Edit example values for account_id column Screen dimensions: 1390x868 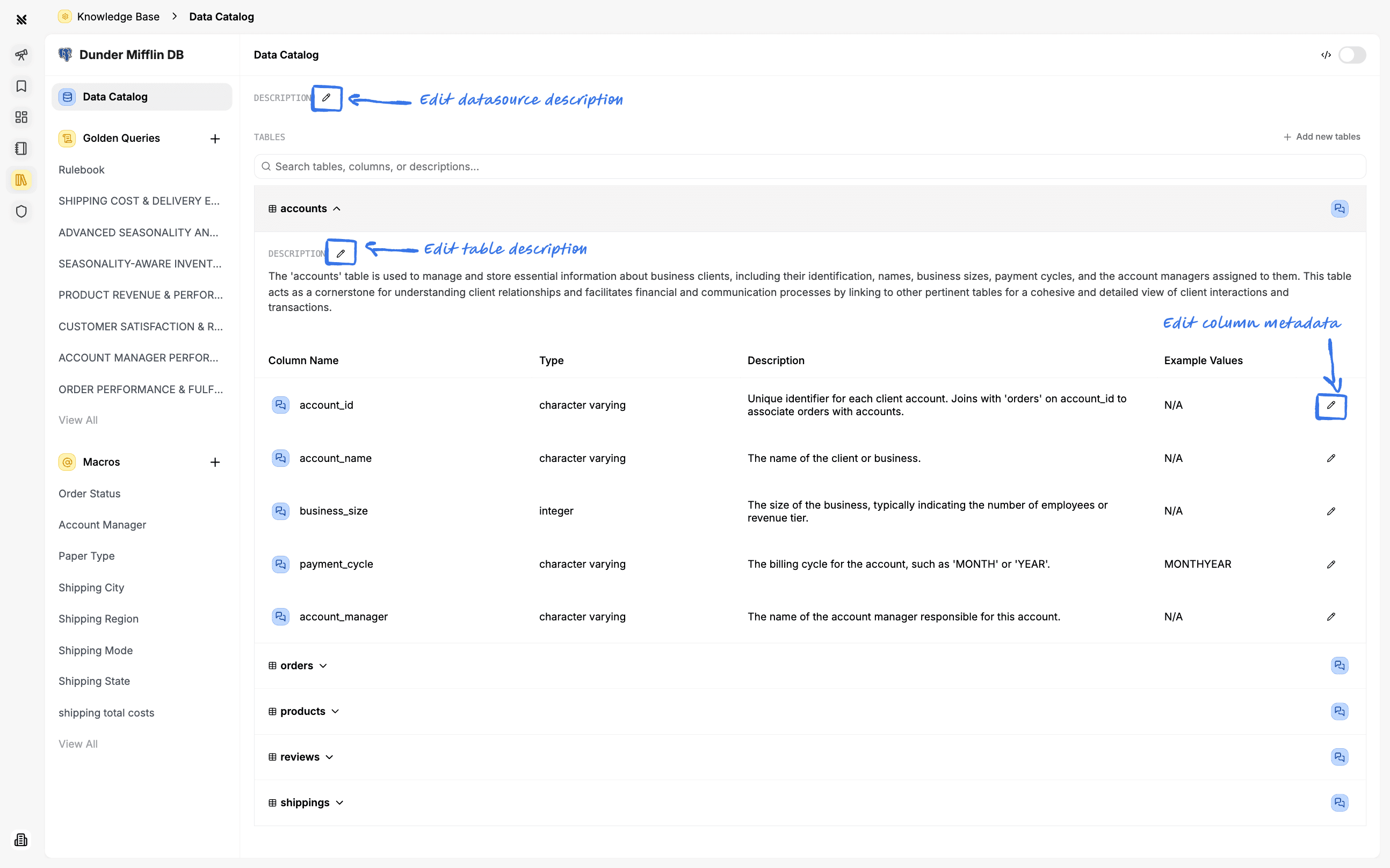(1331, 406)
